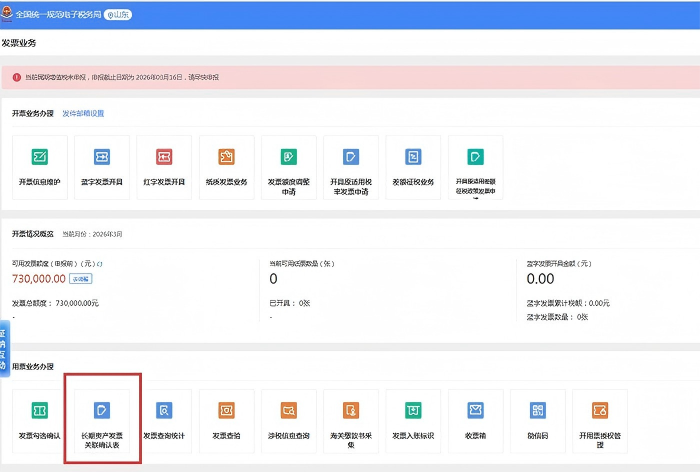The height and width of the screenshot is (472, 700).
Task: Click the 已开具: 0张 text
Action: (x=290, y=303)
